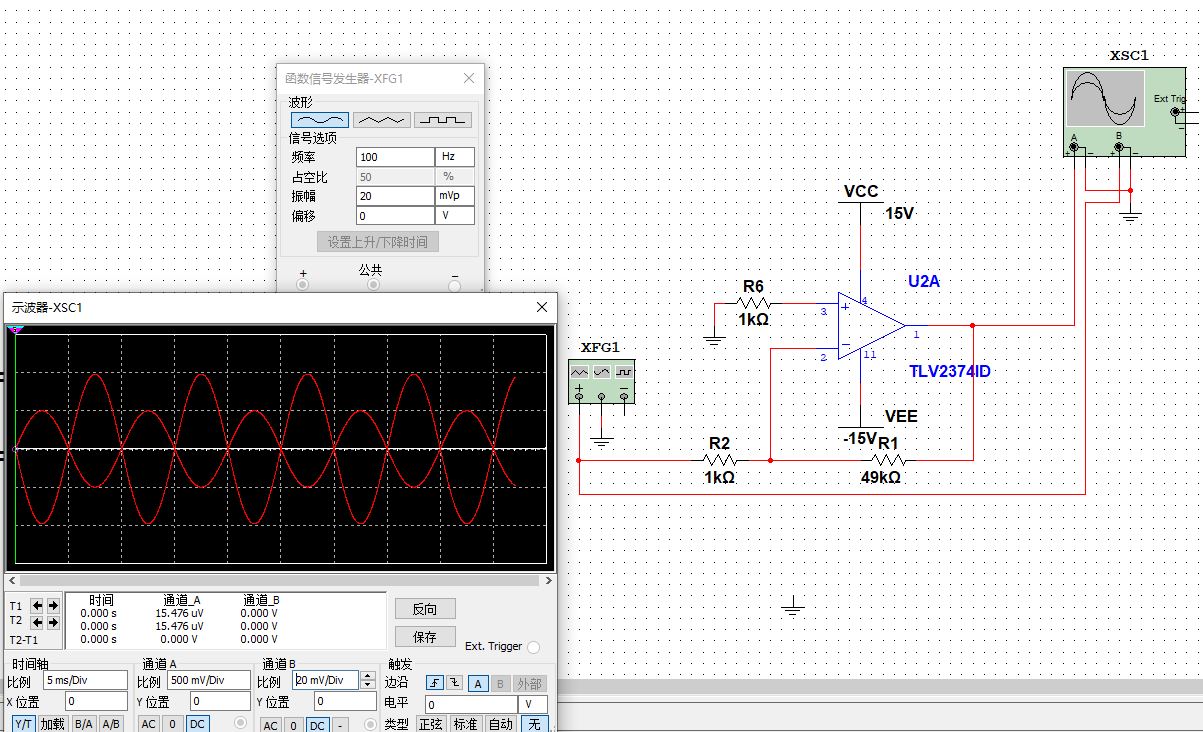Switch display mode to A/B
1203x732 pixels.
pyautogui.click(x=111, y=724)
